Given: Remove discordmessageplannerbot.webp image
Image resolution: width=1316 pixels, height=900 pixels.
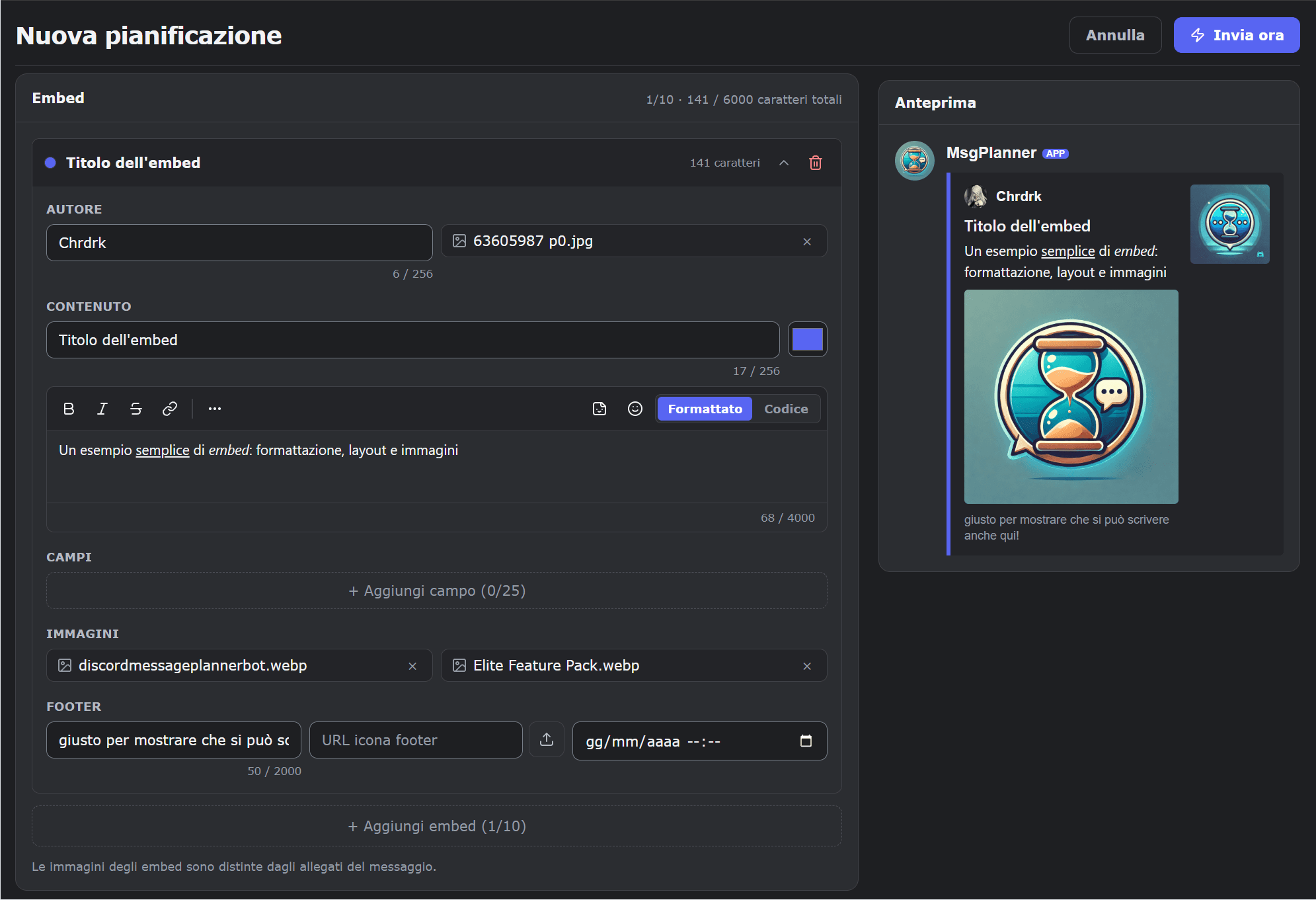Looking at the screenshot, I should click(x=412, y=666).
